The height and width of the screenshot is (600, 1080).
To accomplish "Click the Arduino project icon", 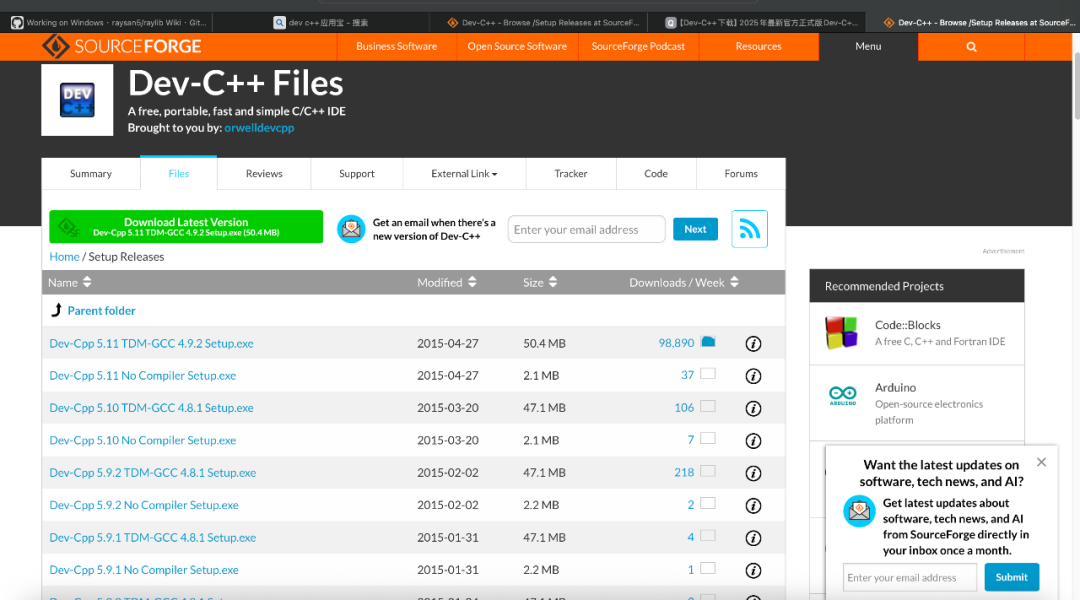I will coord(842,395).
